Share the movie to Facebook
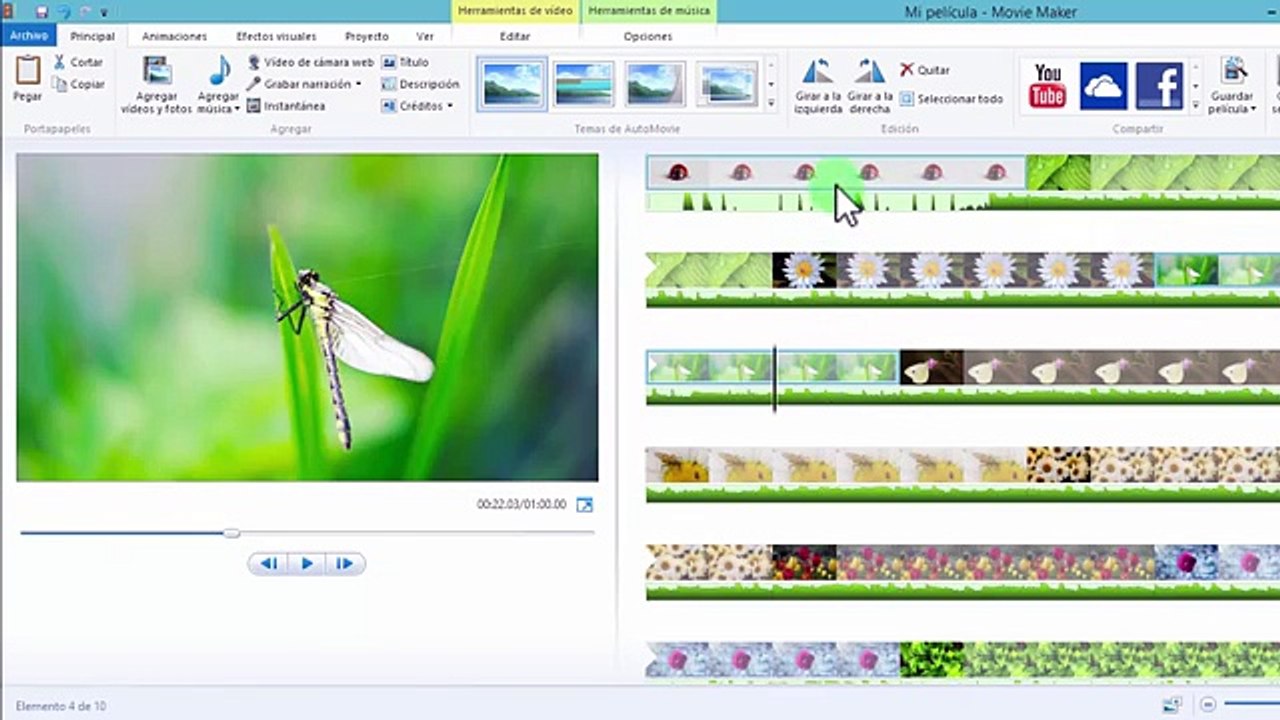The width and height of the screenshot is (1280, 720). pyautogui.click(x=1160, y=85)
